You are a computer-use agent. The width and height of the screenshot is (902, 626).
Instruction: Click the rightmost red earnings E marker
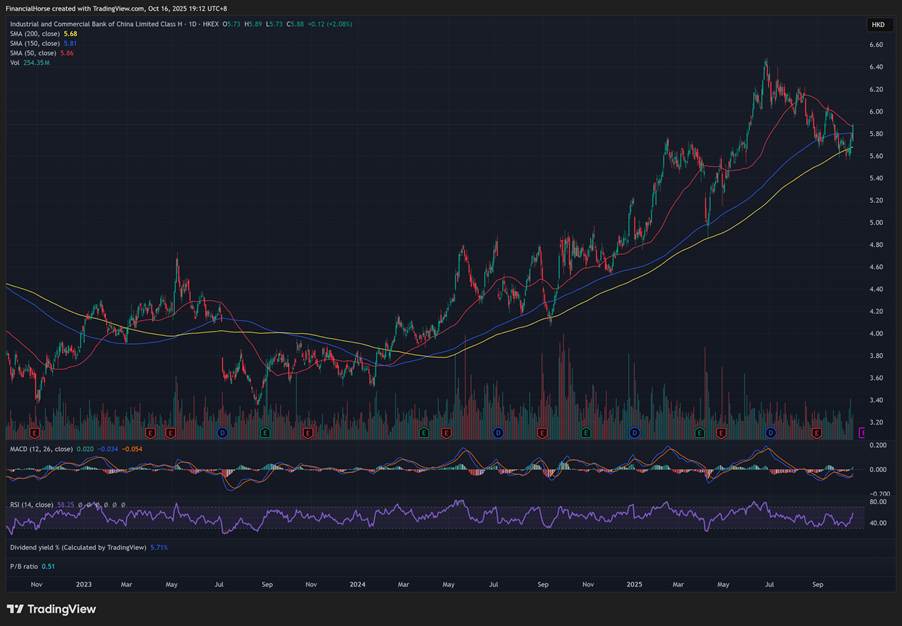[817, 433]
